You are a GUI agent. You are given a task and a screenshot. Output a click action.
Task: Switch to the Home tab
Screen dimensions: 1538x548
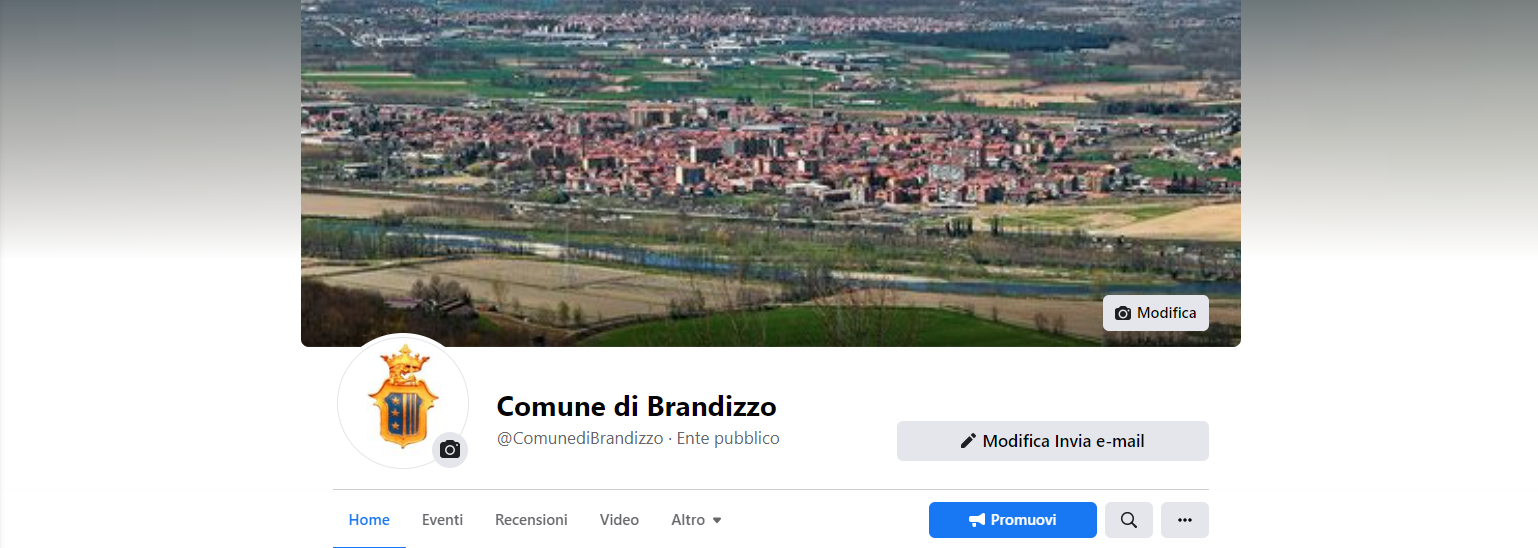(369, 520)
